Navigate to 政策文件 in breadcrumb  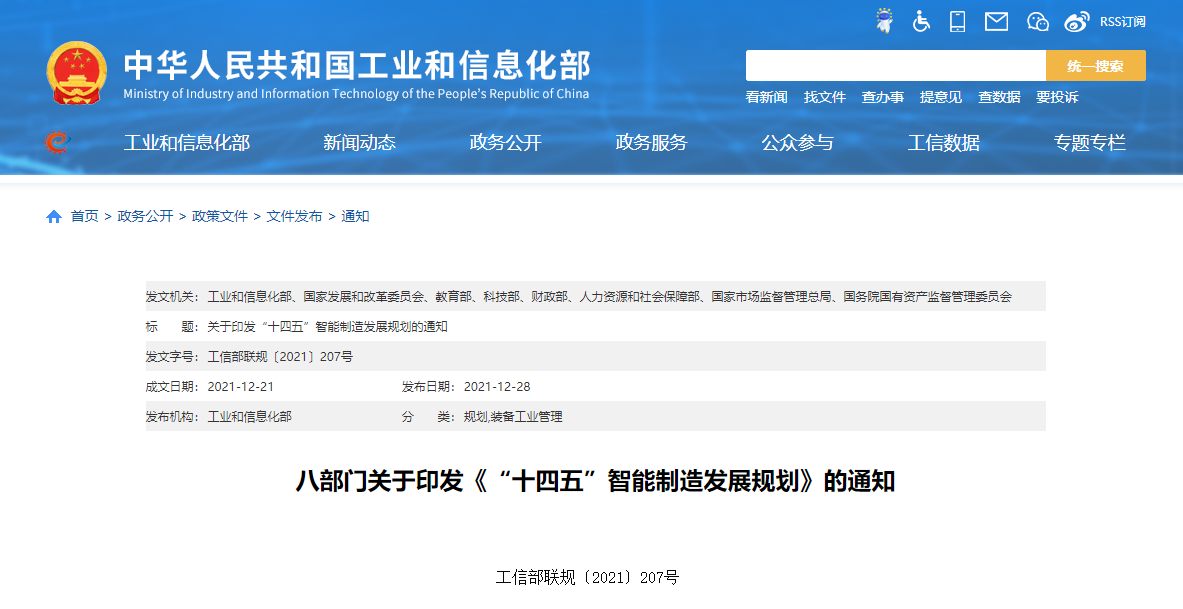220,216
